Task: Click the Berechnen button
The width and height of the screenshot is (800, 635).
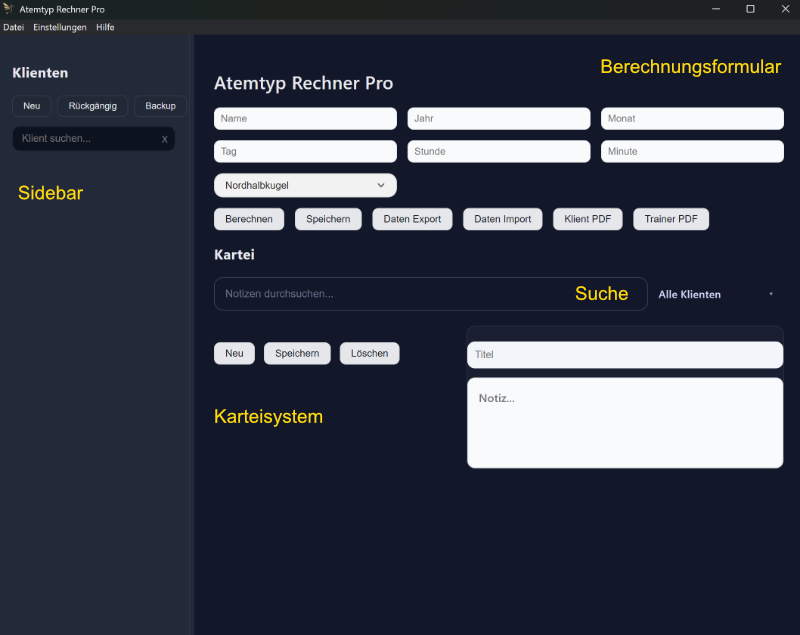Action: point(249,219)
